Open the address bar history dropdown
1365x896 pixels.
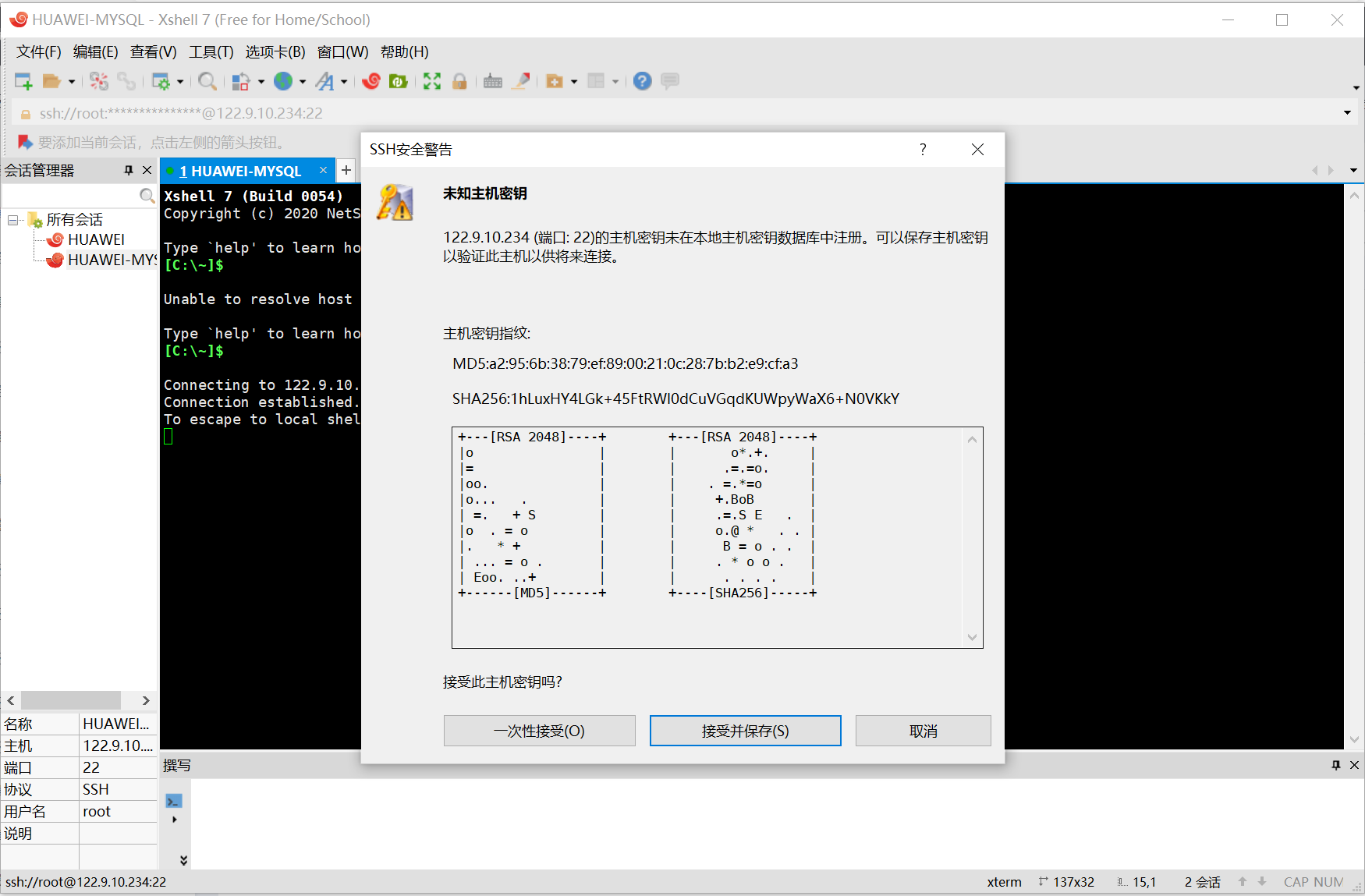[x=1347, y=113]
